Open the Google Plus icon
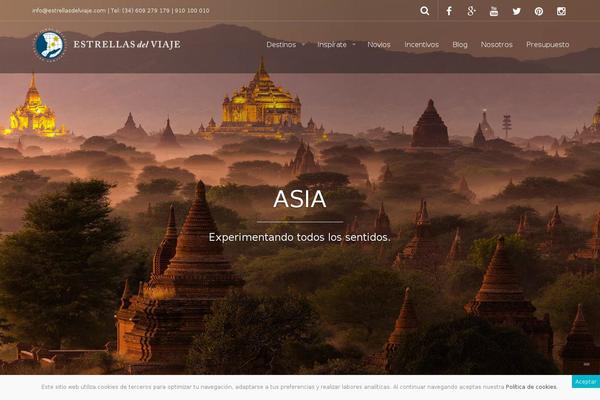Screen dimensions: 600x400 pos(471,11)
